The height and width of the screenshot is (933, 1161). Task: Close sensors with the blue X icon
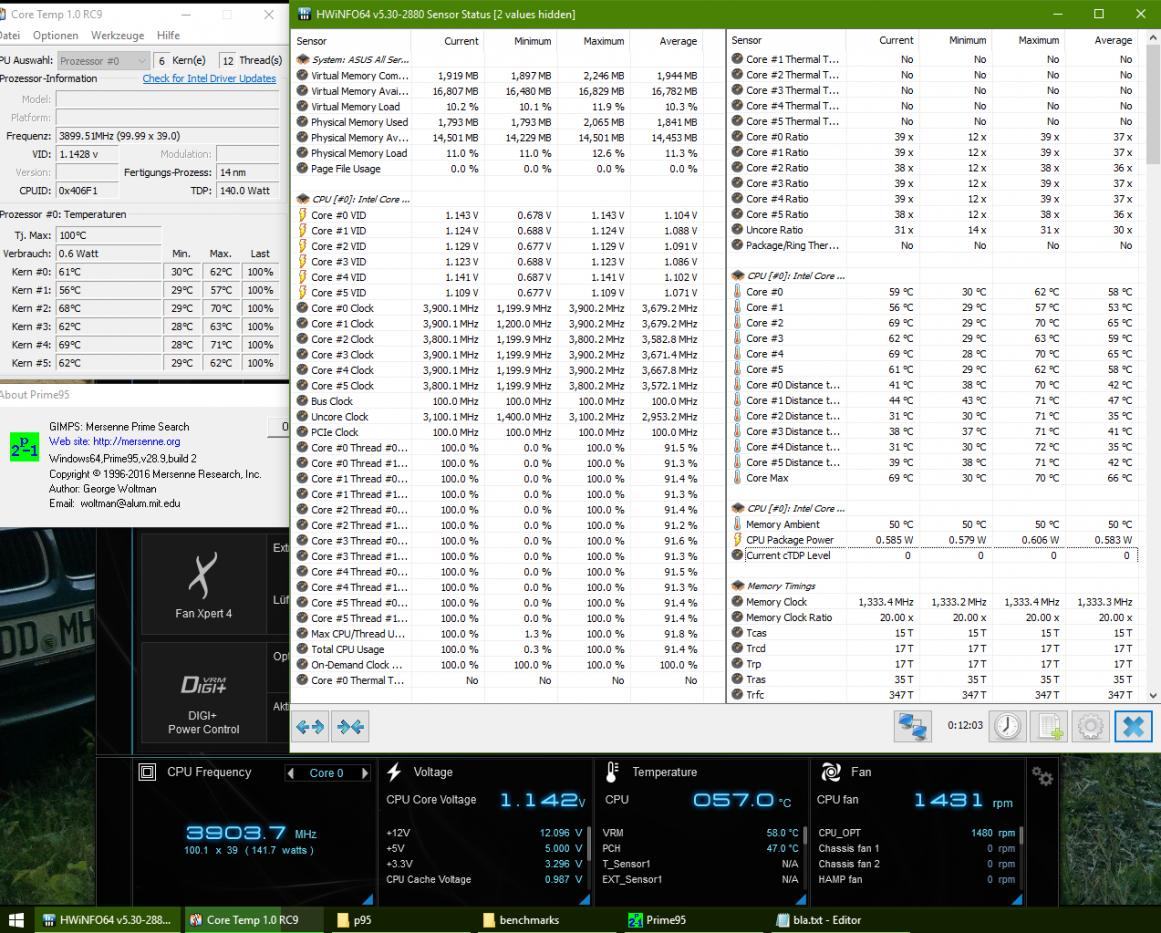(1133, 726)
